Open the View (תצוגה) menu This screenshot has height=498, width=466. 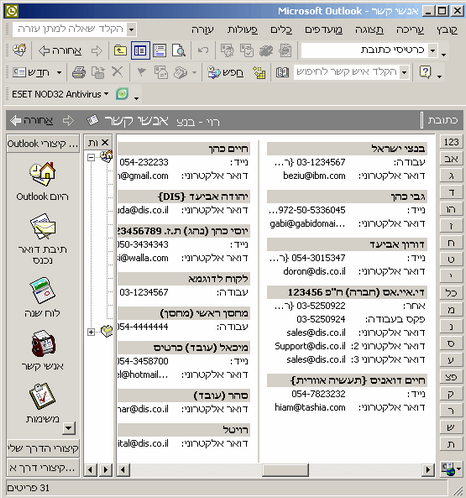[369, 30]
